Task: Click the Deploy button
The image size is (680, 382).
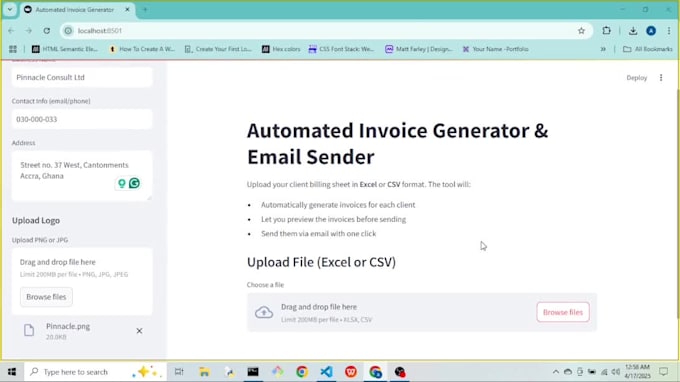Action: coord(636,78)
